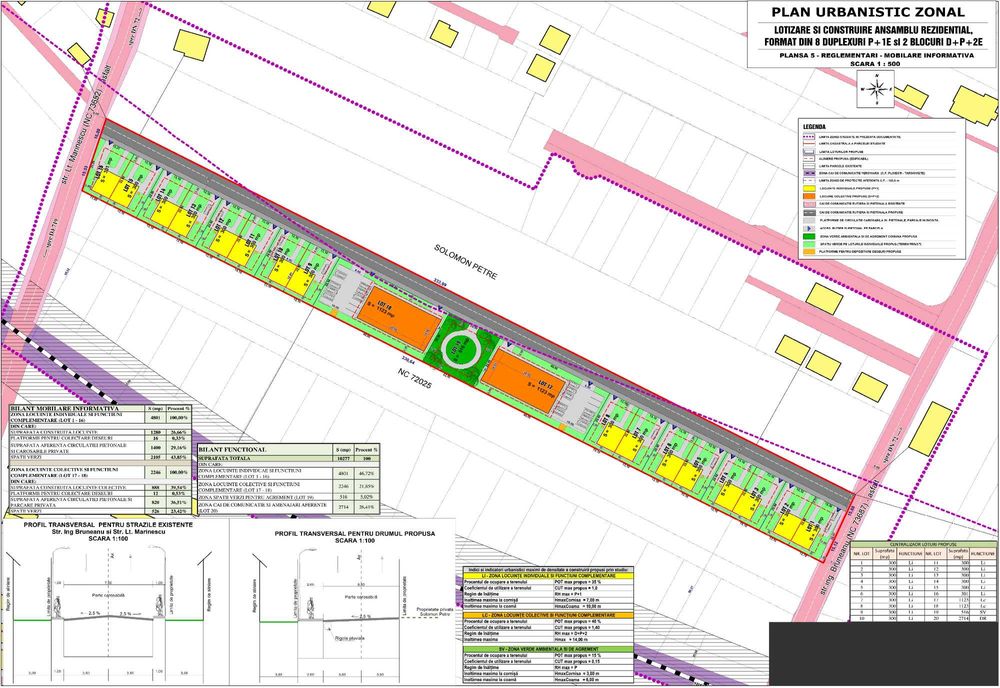Click the SOLOMON PETRE parcel label

tap(465, 261)
